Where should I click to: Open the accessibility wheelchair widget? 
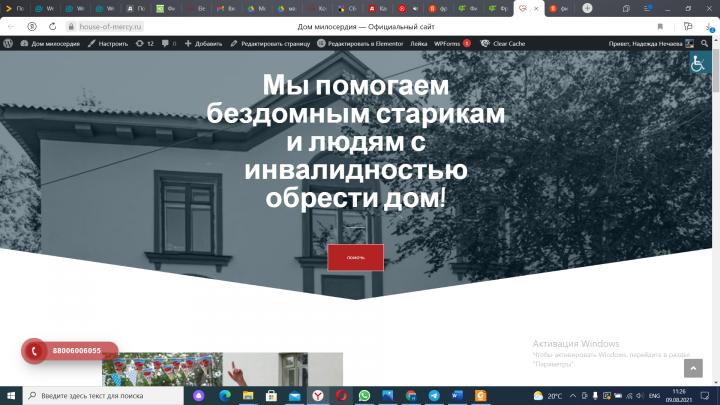pyautogui.click(x=700, y=62)
